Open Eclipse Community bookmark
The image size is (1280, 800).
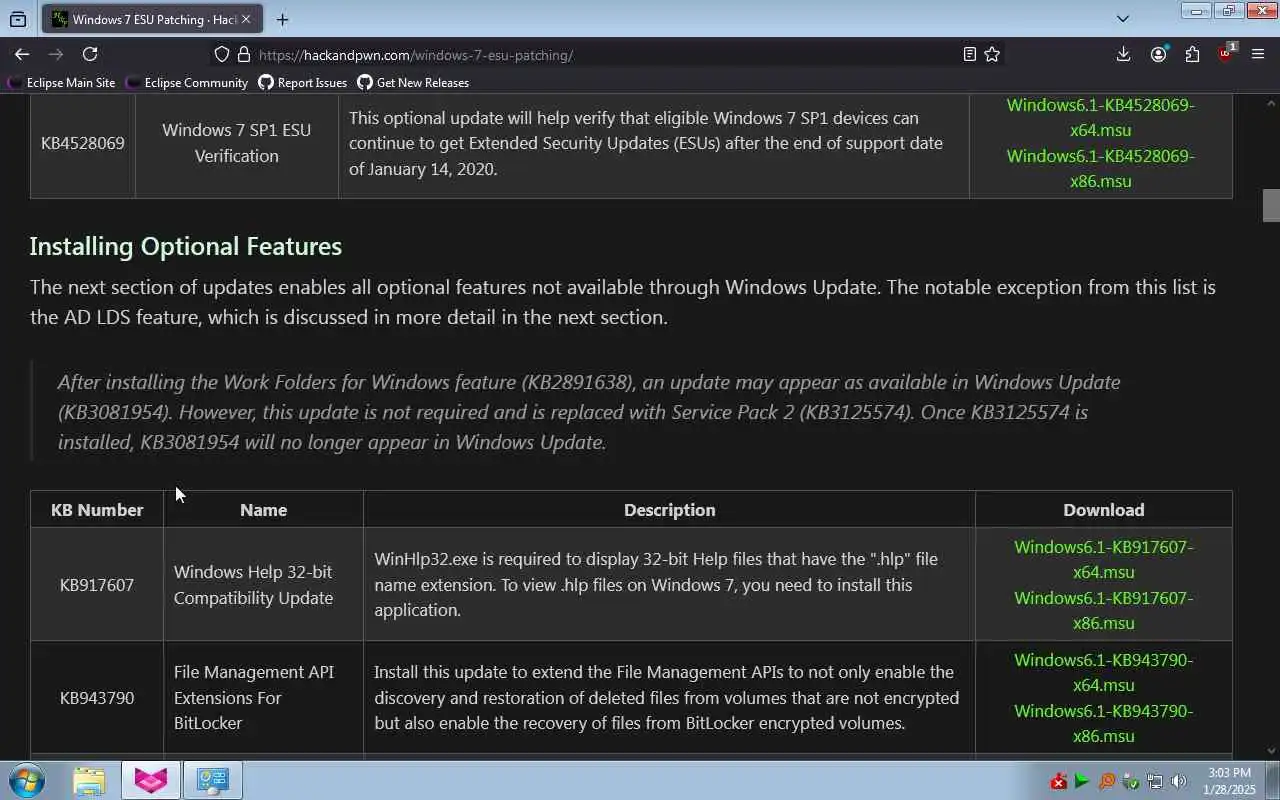[188, 83]
